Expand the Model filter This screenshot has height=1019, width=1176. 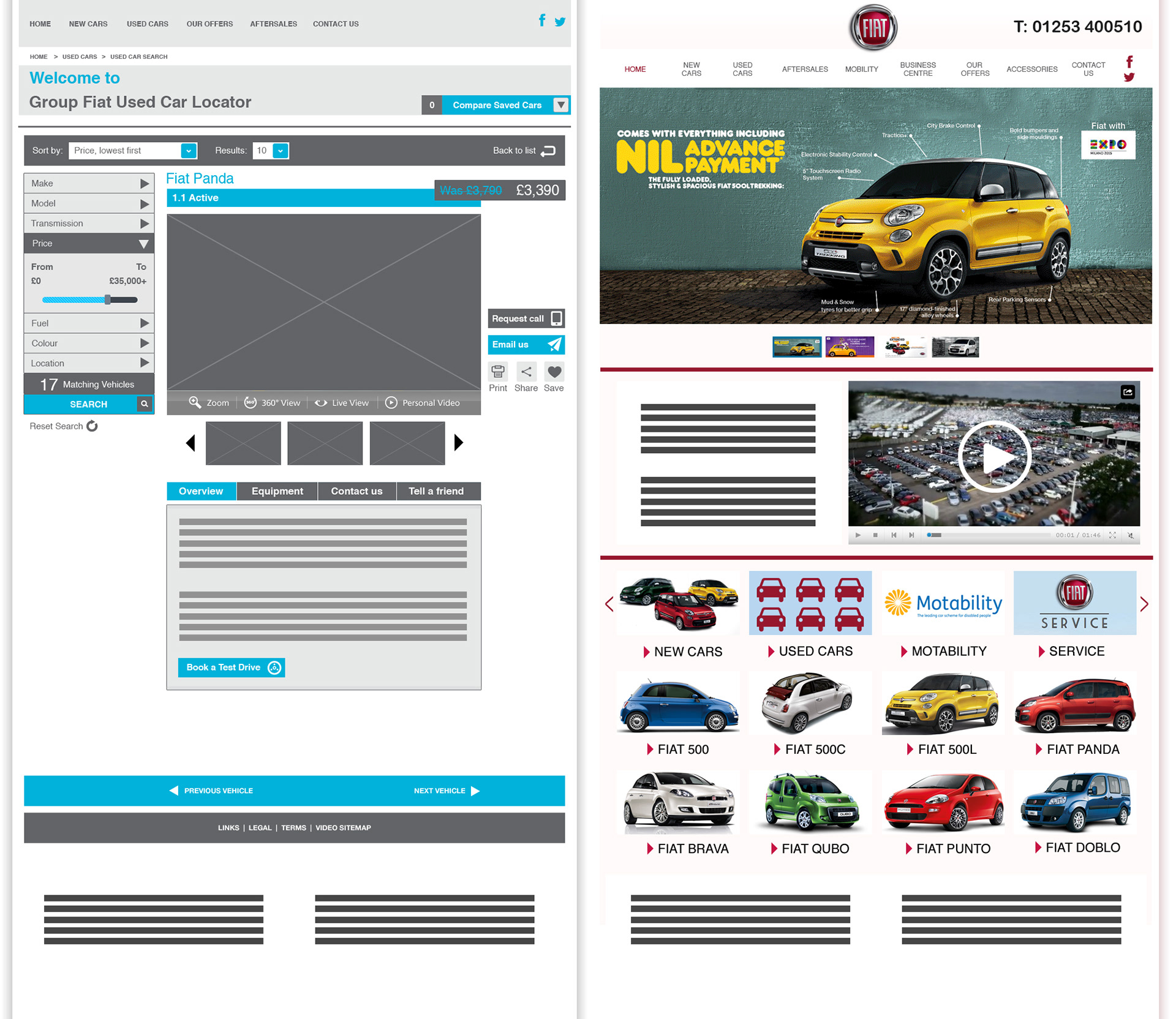click(89, 203)
